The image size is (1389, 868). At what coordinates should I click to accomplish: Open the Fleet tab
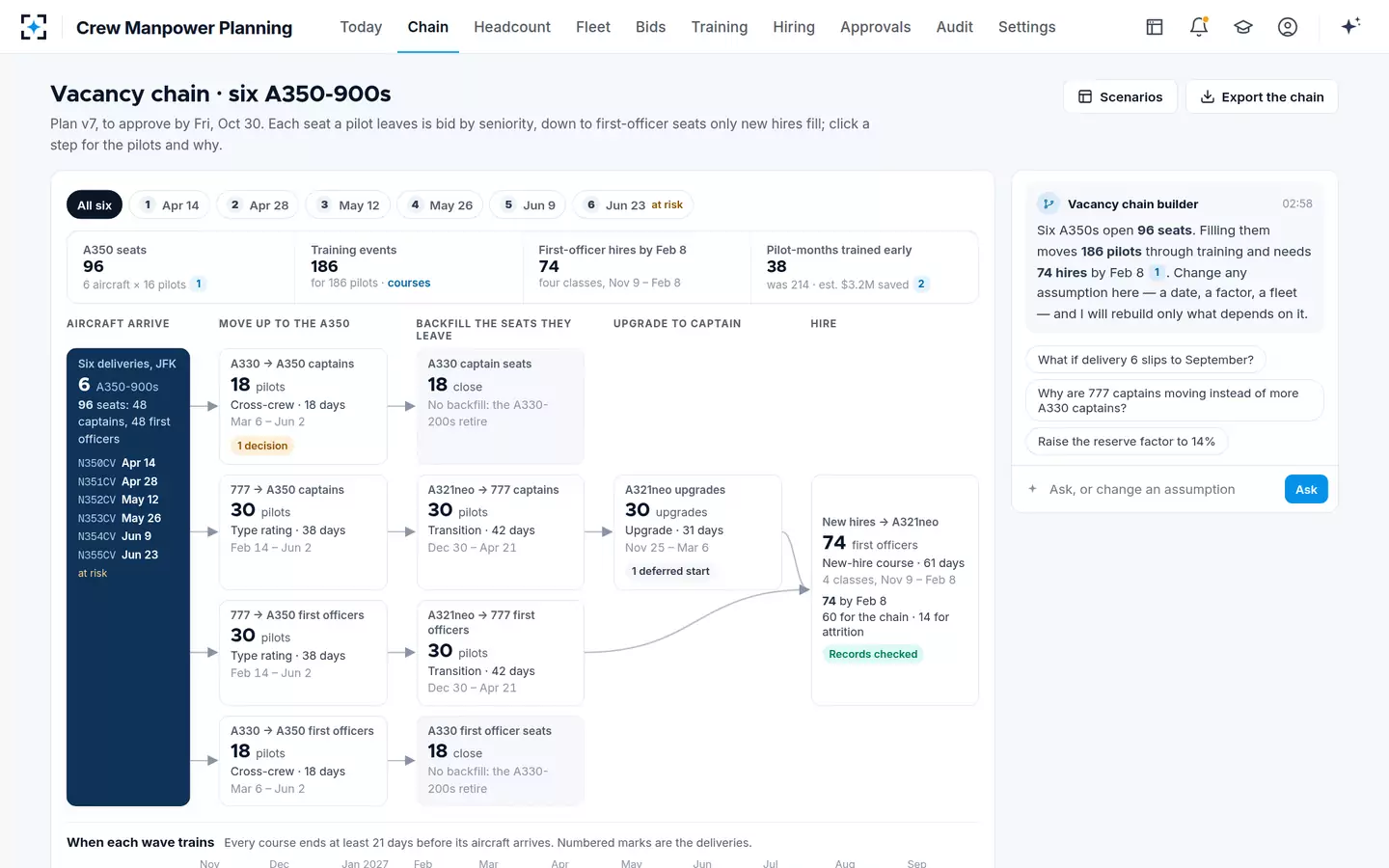tap(593, 27)
